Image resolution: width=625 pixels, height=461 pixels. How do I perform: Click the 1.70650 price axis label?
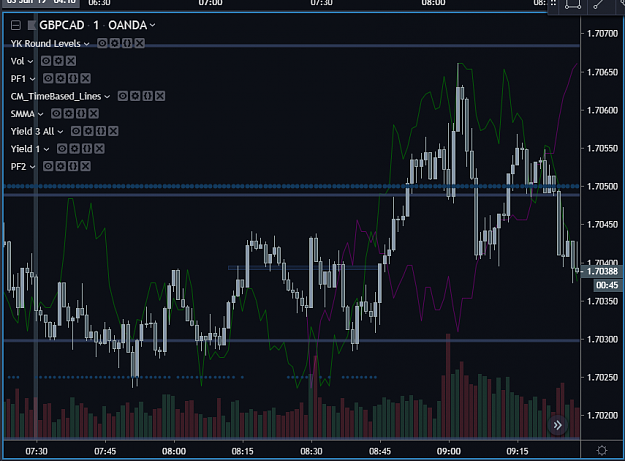pos(602,72)
